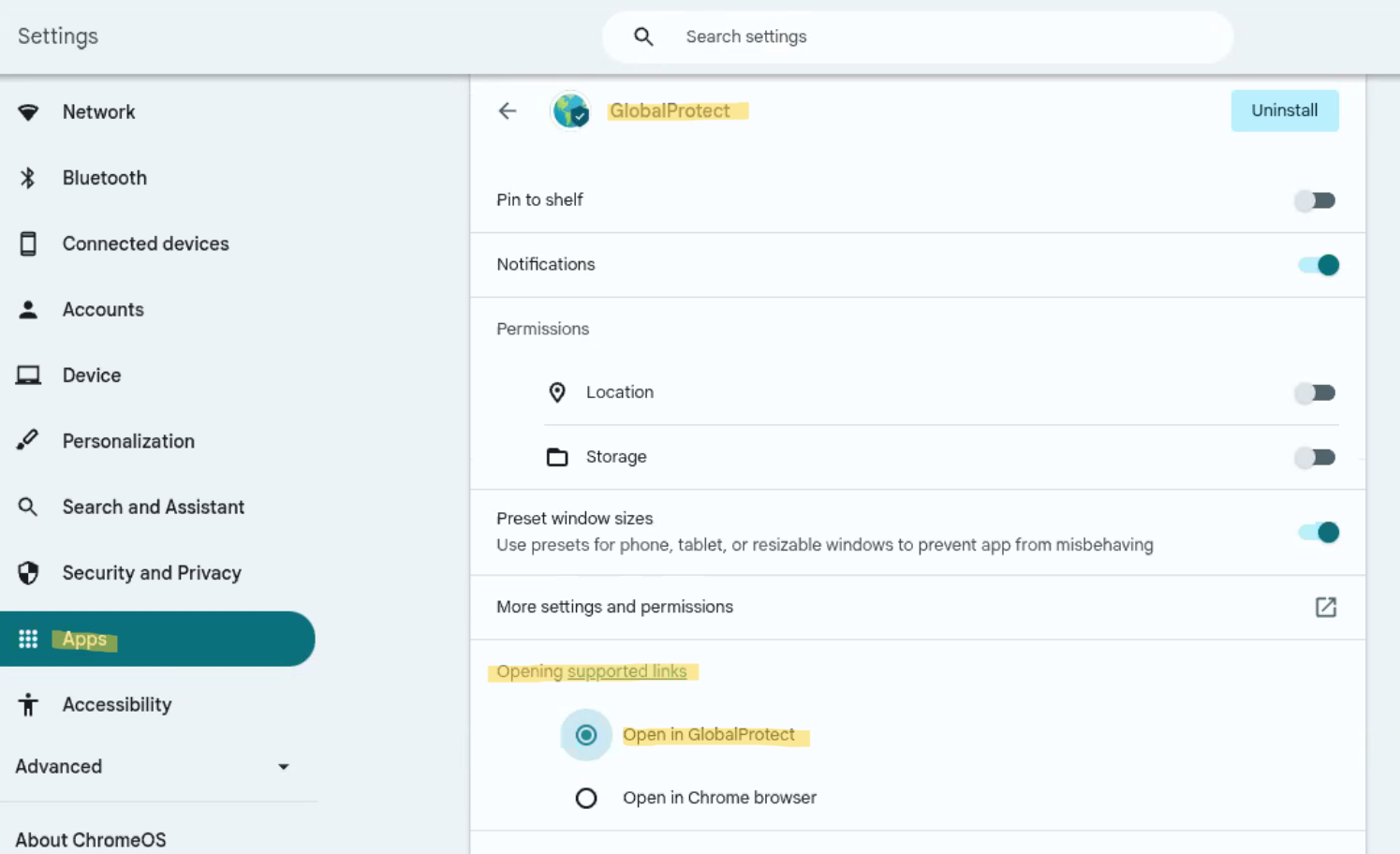Click the Network sidebar icon

coord(28,111)
